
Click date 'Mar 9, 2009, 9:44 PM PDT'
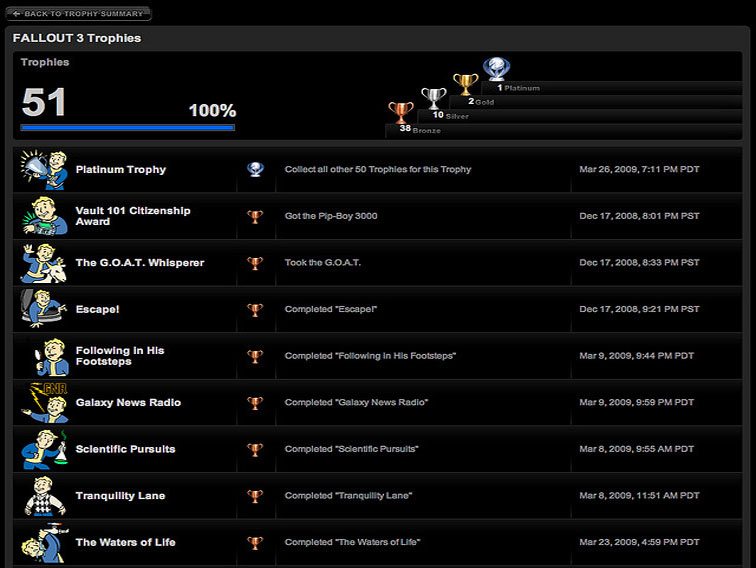pyautogui.click(x=636, y=356)
